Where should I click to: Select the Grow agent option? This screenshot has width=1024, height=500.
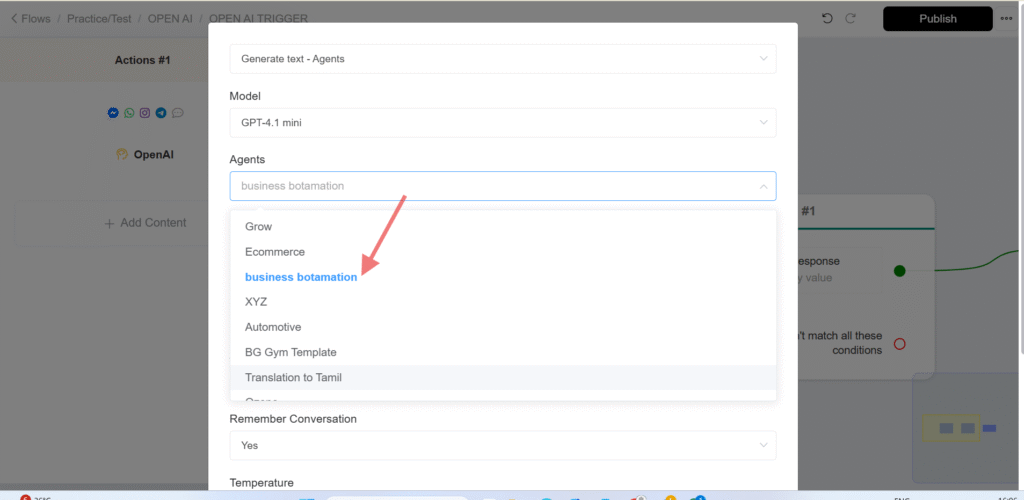tap(503, 227)
